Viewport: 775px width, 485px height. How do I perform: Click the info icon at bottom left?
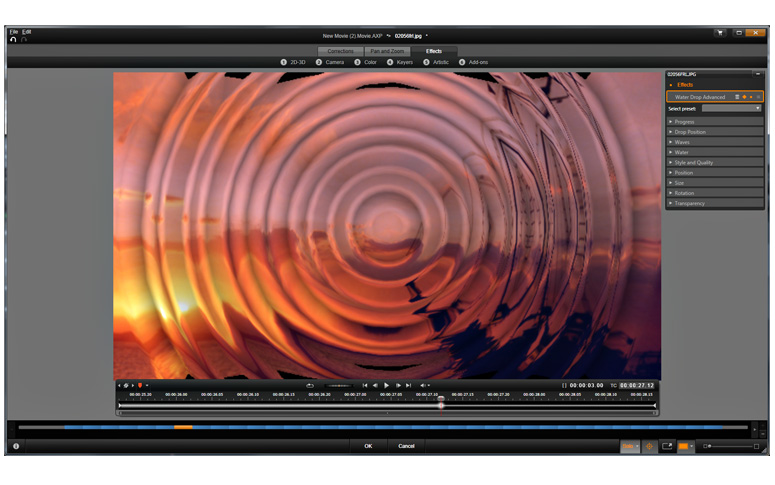(x=16, y=446)
